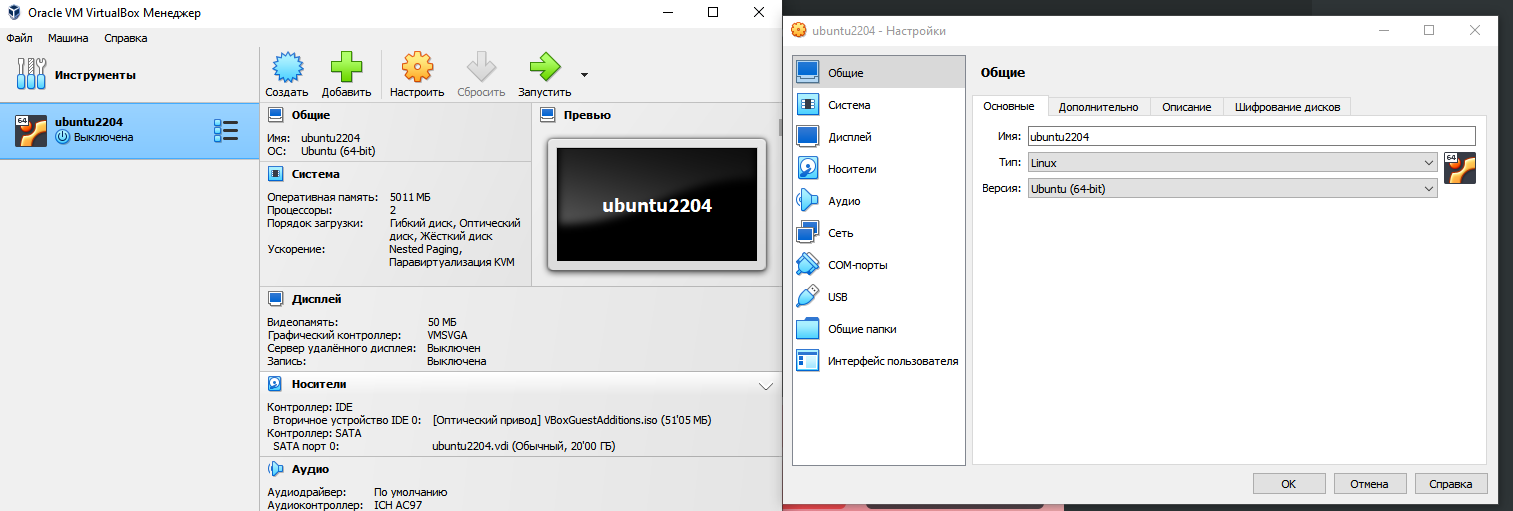The height and width of the screenshot is (511, 1513).
Task: Start the VM with Запустить arrow icon
Action: click(x=545, y=67)
